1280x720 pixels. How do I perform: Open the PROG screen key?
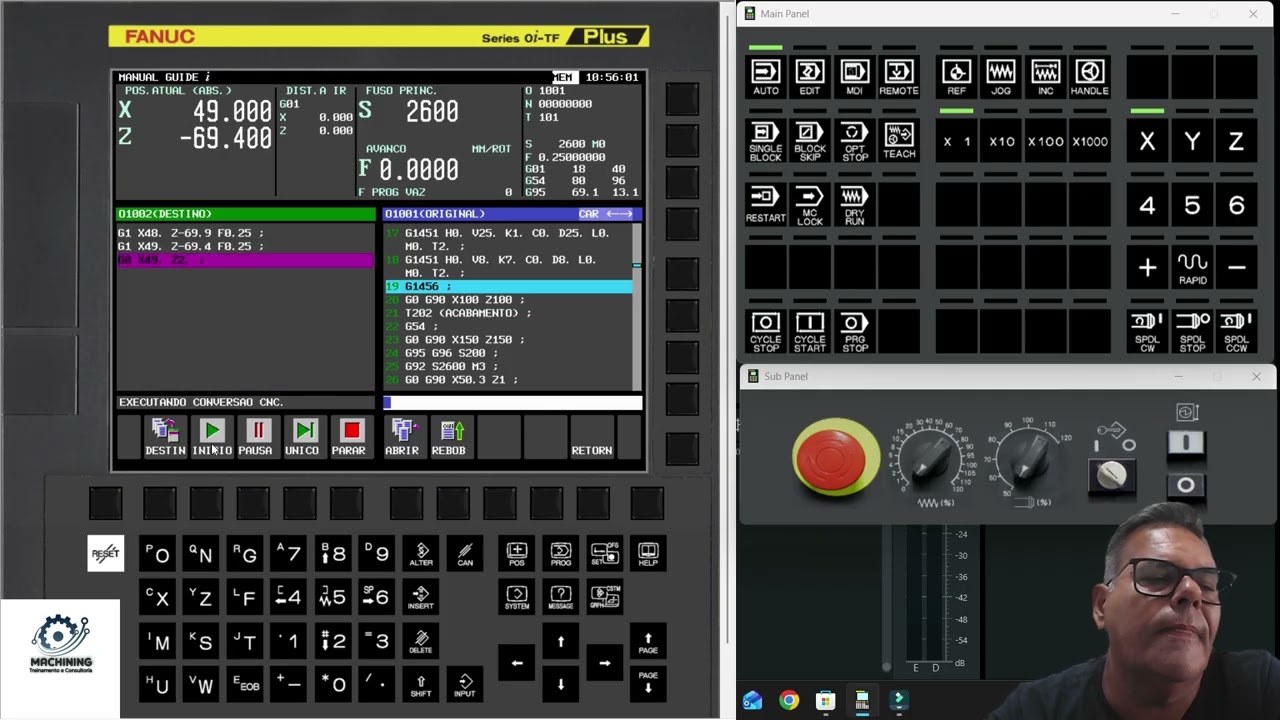(561, 554)
